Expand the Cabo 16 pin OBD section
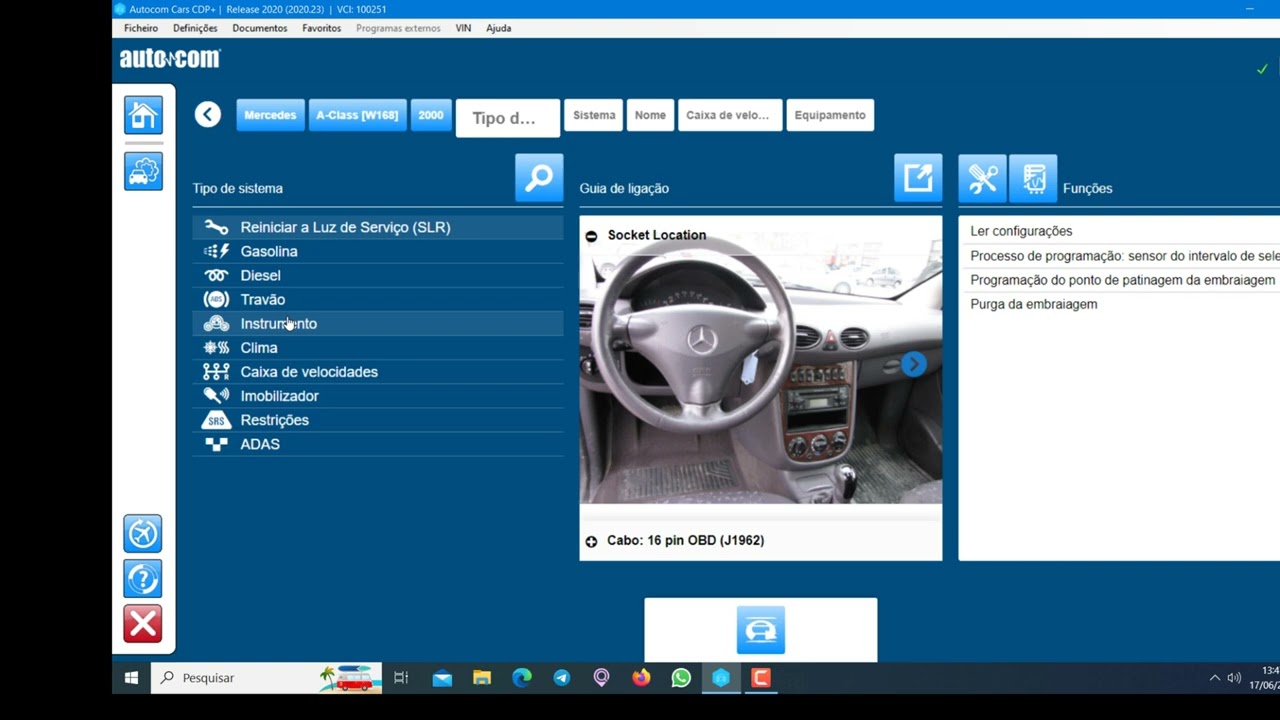This screenshot has width=1280, height=720. pos(591,541)
